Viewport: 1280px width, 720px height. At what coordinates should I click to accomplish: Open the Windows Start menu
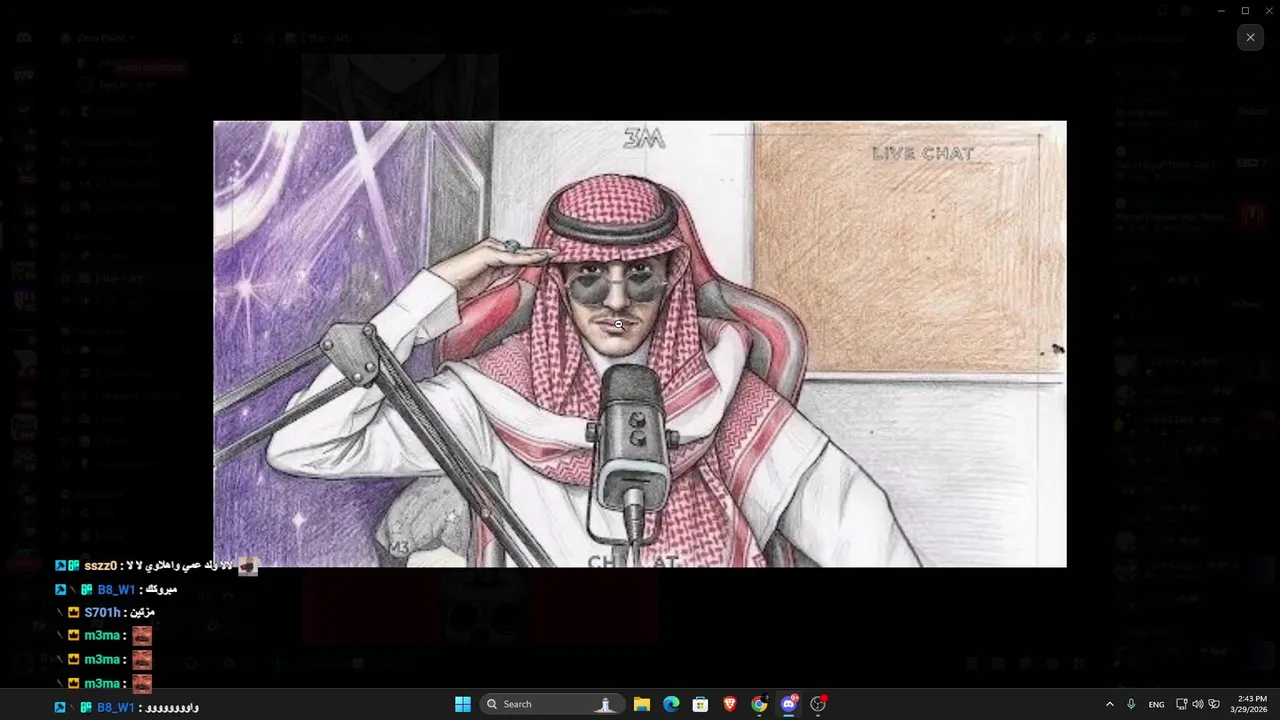[x=463, y=704]
